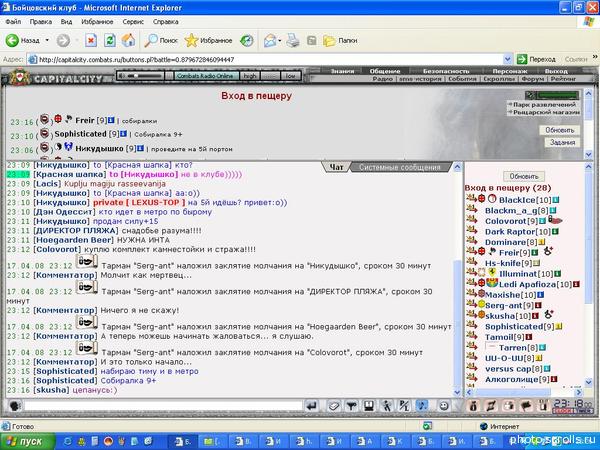Click player name Illuminat[10] in list

[x=526, y=274]
